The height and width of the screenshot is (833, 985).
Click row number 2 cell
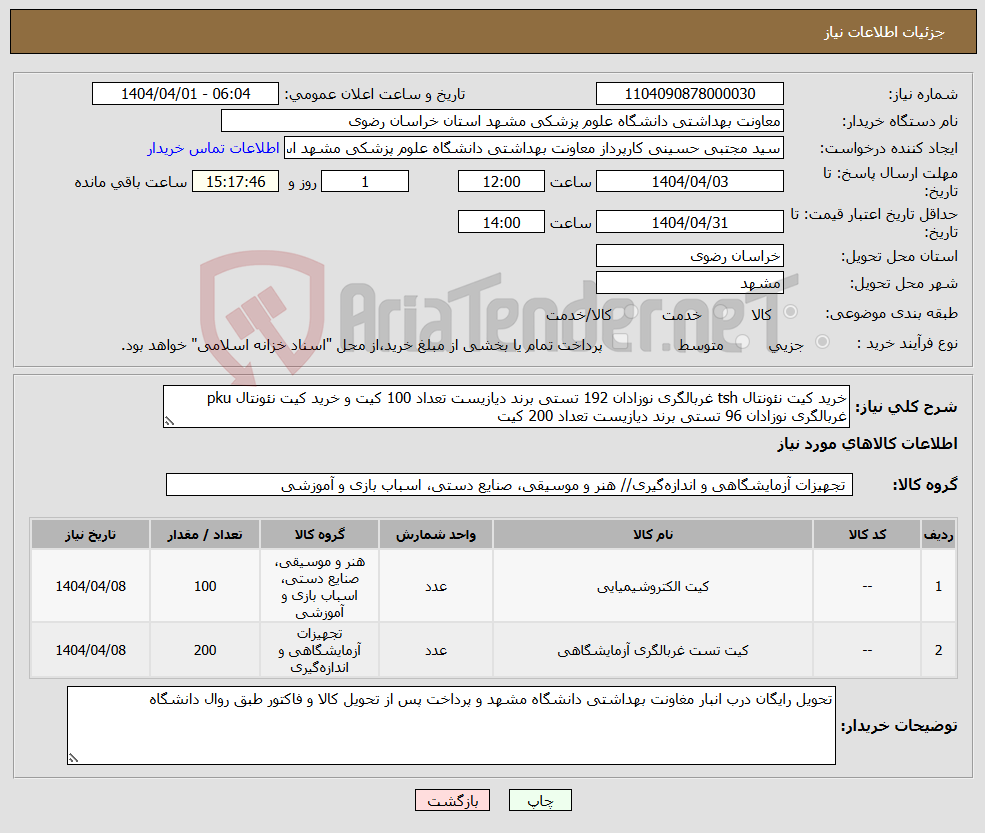click(x=938, y=650)
